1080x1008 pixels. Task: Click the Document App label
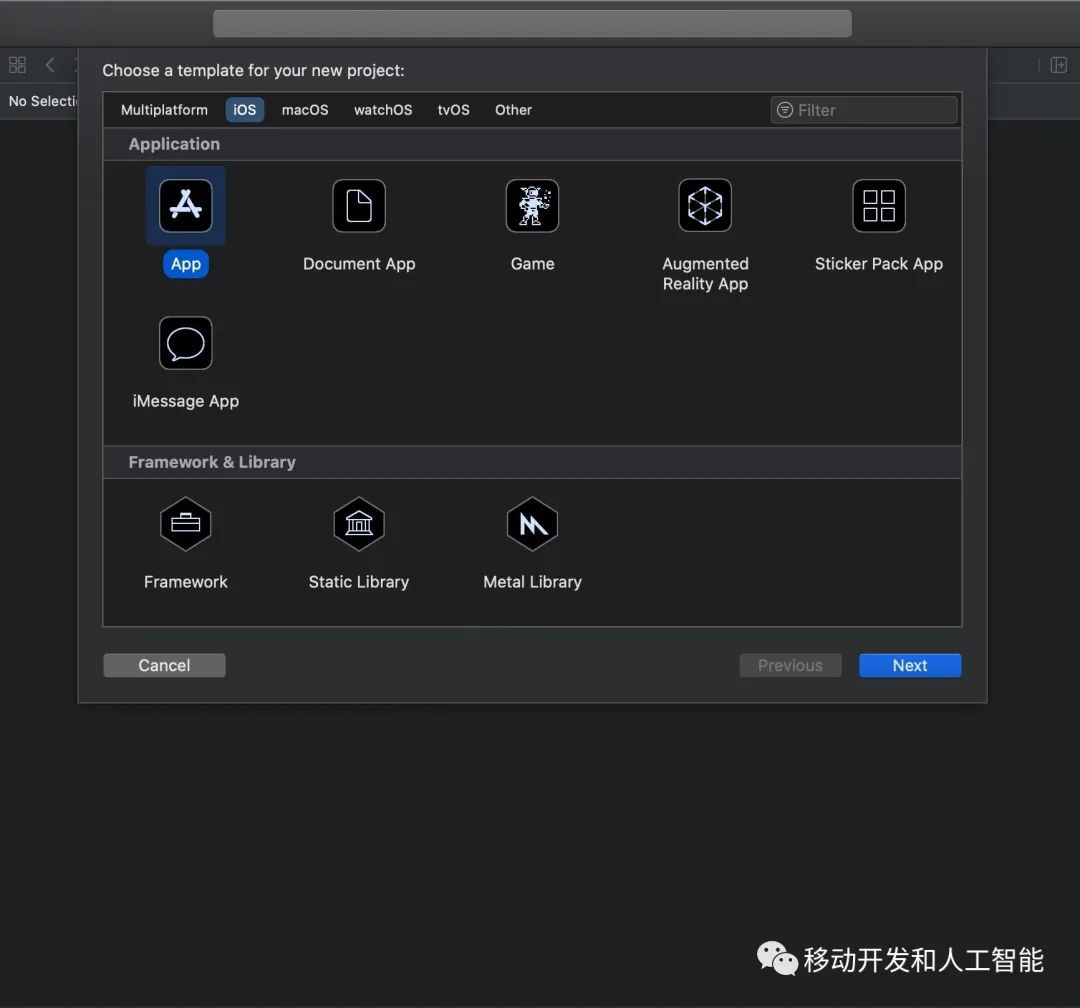[359, 264]
